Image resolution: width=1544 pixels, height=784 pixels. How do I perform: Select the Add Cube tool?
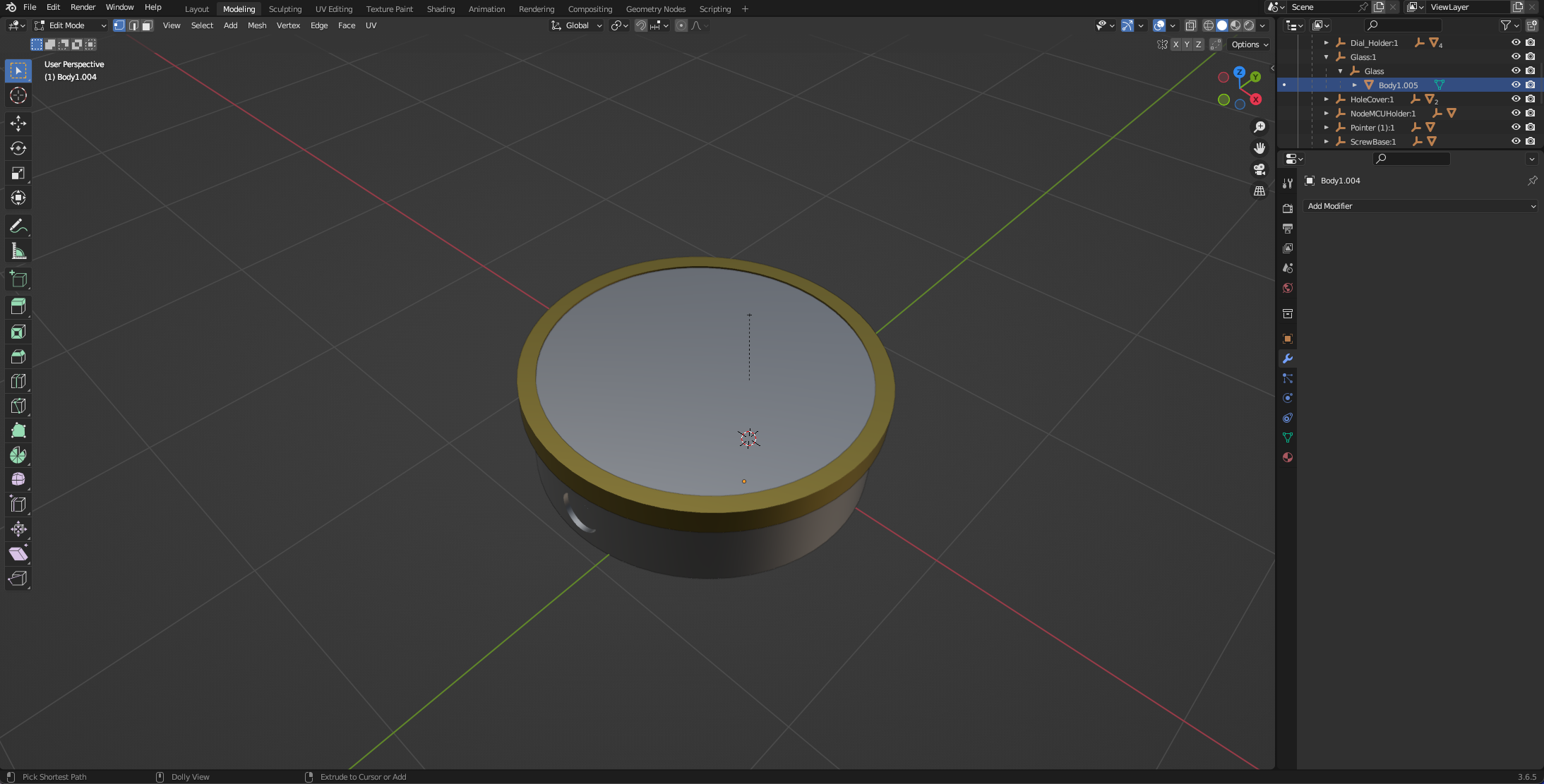tap(18, 279)
